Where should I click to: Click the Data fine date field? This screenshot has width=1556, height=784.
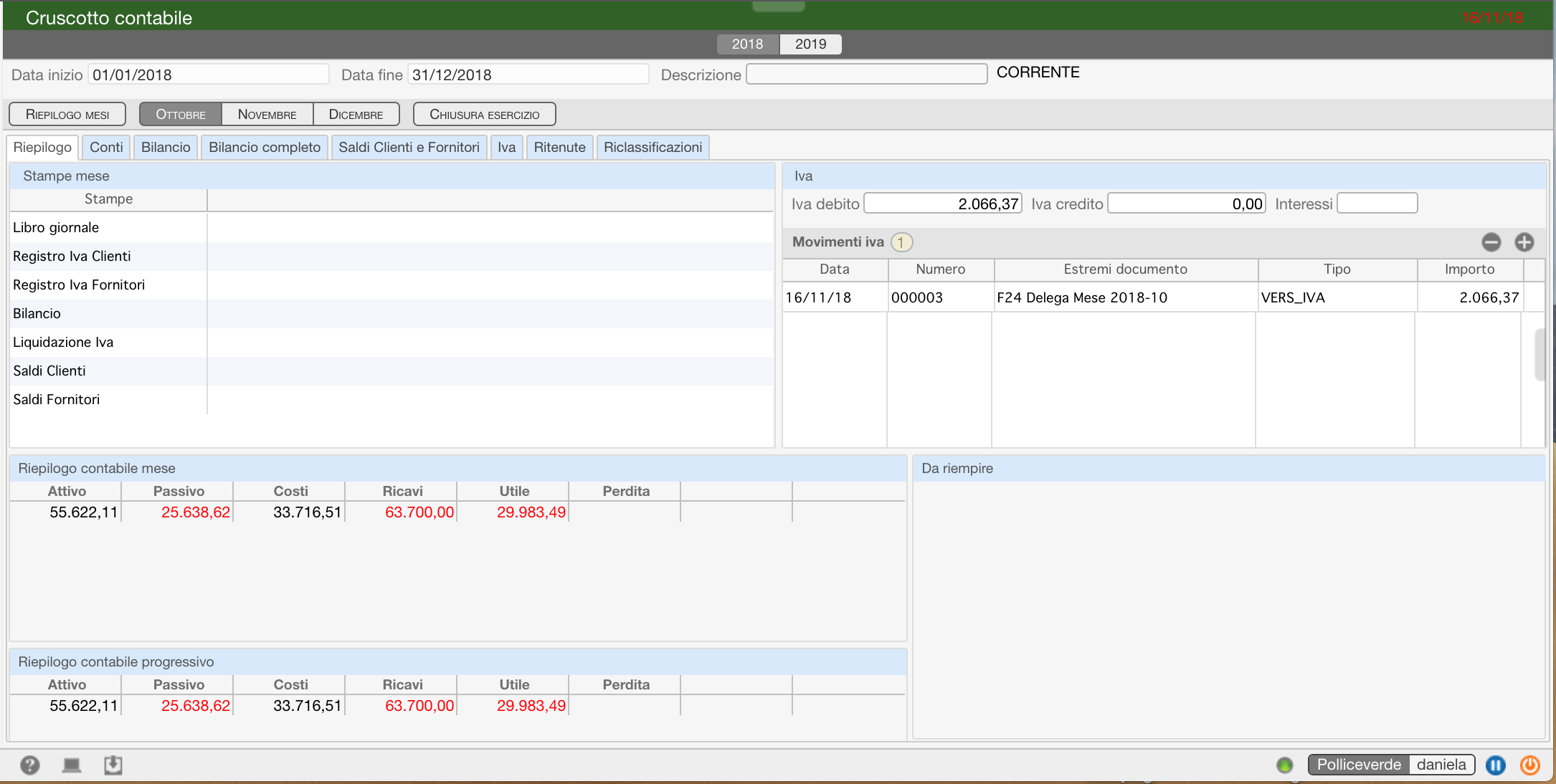coord(528,75)
